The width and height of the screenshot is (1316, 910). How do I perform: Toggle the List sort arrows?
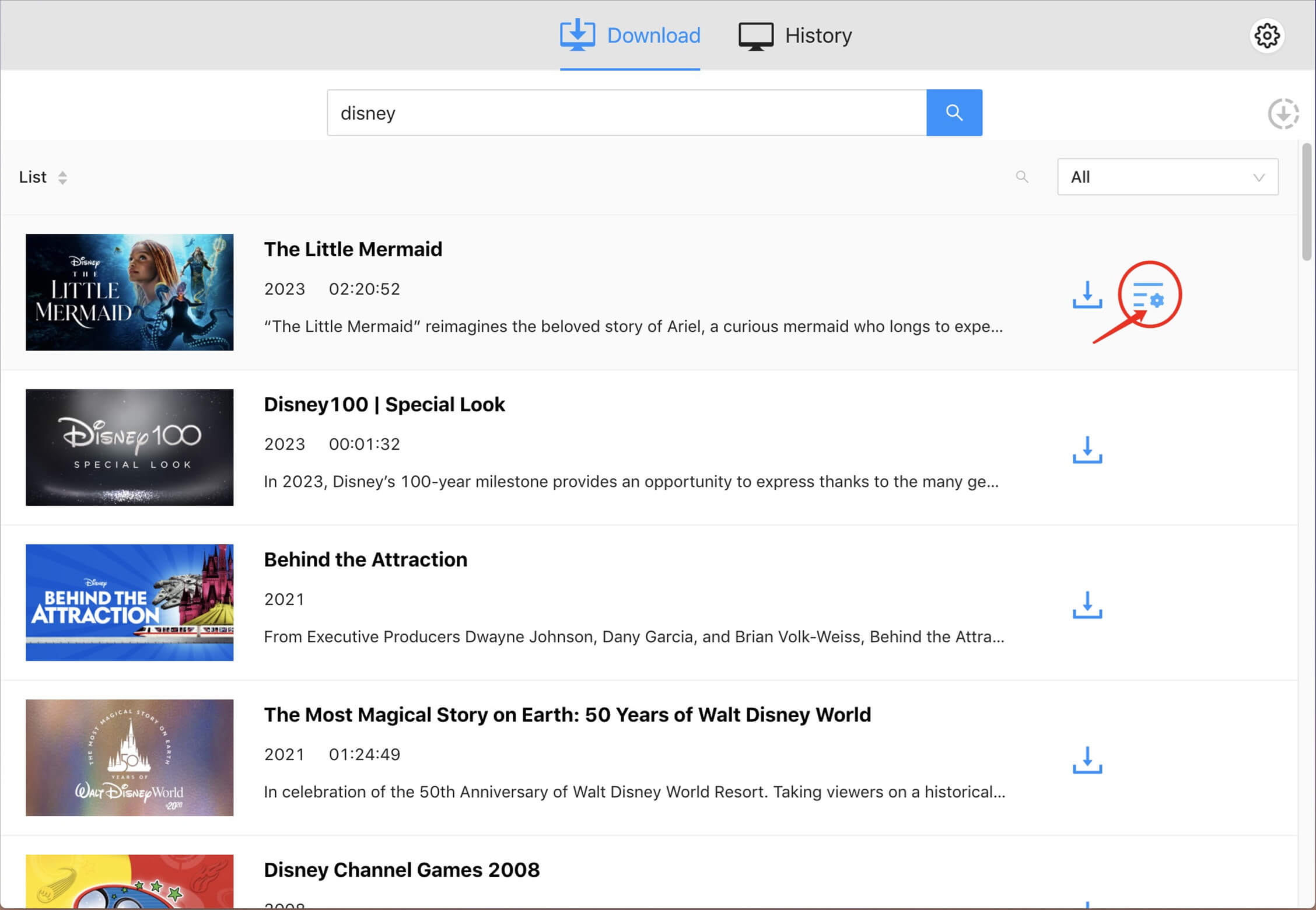62,177
